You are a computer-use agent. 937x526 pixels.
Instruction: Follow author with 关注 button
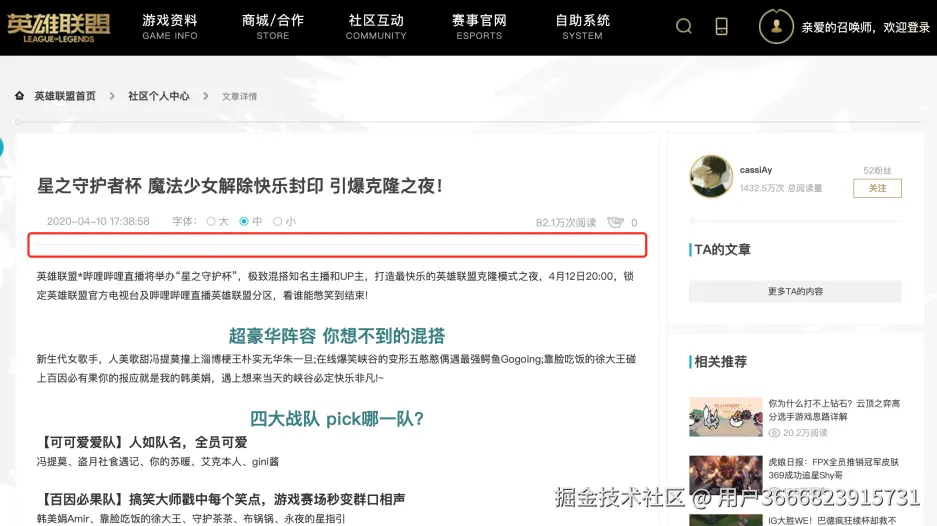pos(877,188)
